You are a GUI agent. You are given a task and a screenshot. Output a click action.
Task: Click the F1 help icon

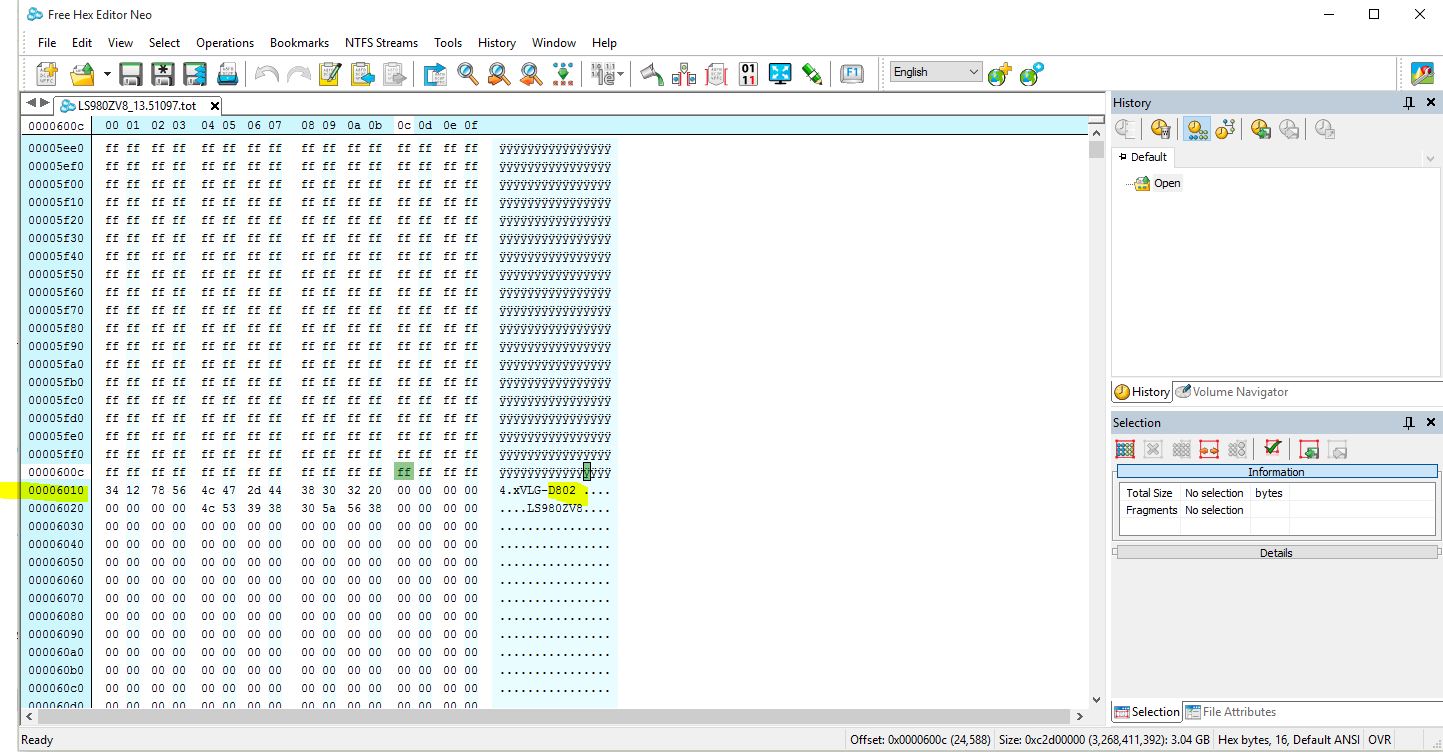[851, 73]
